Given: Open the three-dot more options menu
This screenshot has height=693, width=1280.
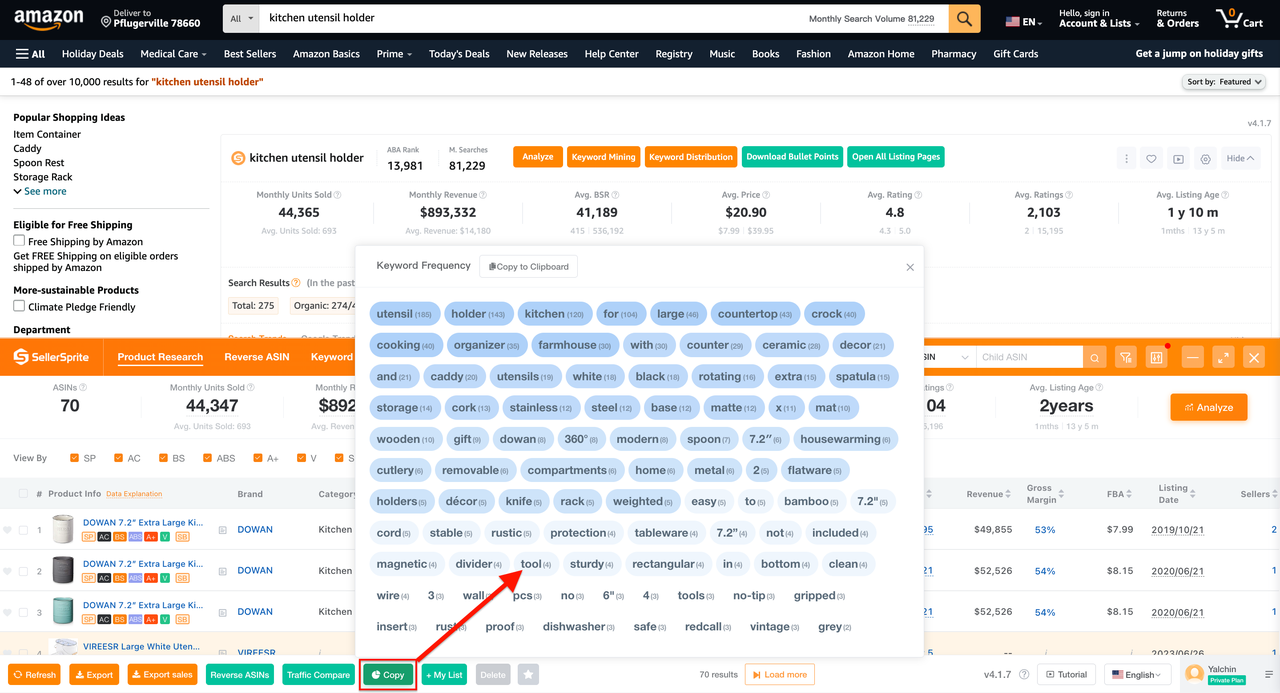Looking at the screenshot, I should pos(1127,158).
